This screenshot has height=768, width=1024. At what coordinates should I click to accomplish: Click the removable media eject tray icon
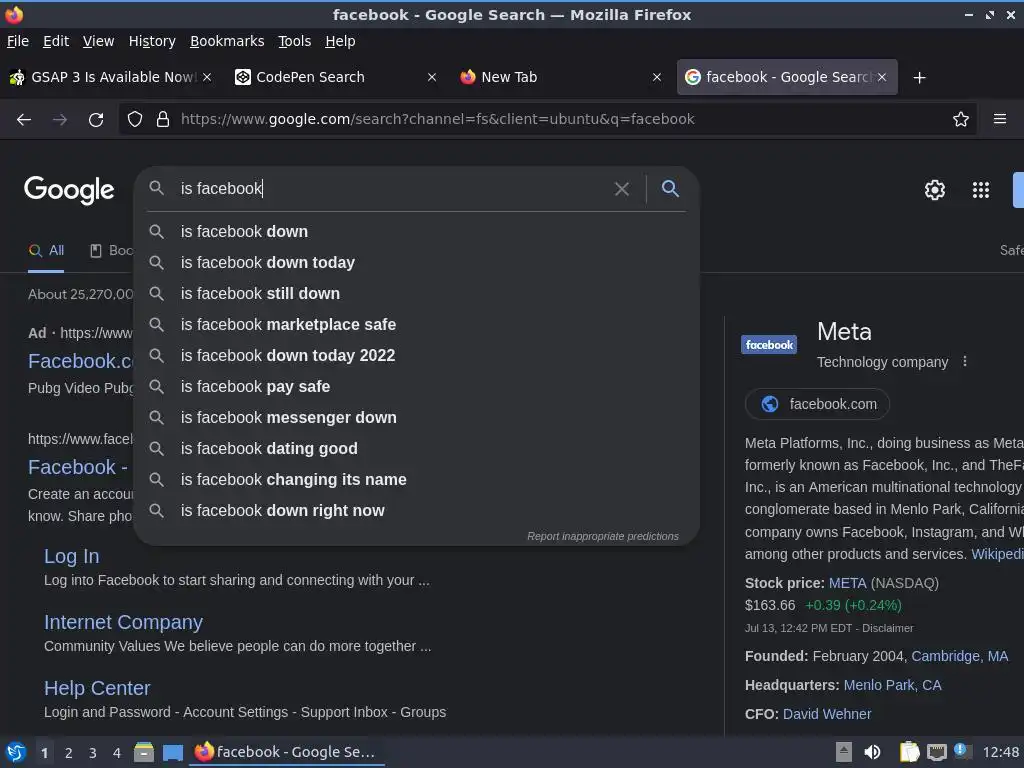pyautogui.click(x=843, y=752)
